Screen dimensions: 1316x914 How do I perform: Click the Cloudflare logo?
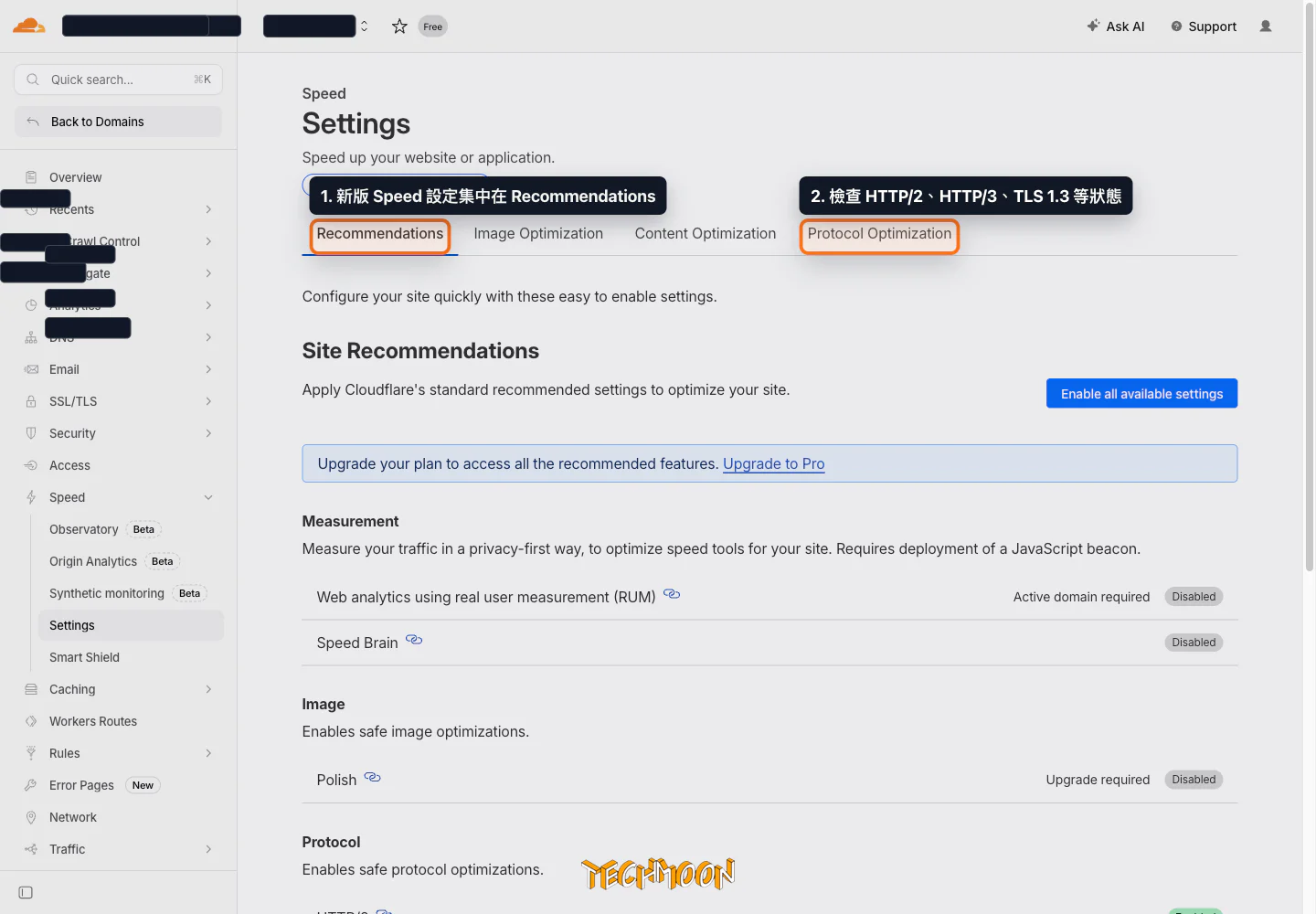(29, 26)
